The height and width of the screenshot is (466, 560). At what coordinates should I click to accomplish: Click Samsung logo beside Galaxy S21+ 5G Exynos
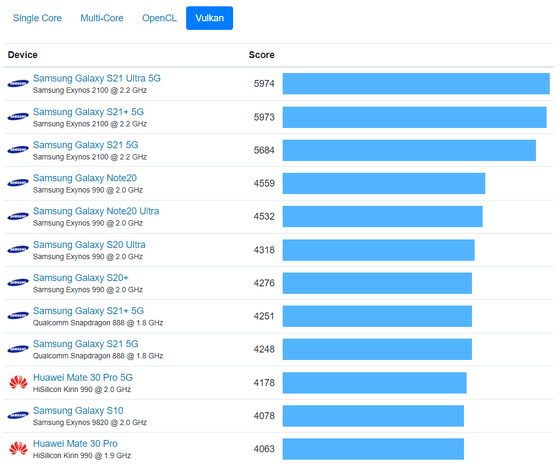[18, 117]
